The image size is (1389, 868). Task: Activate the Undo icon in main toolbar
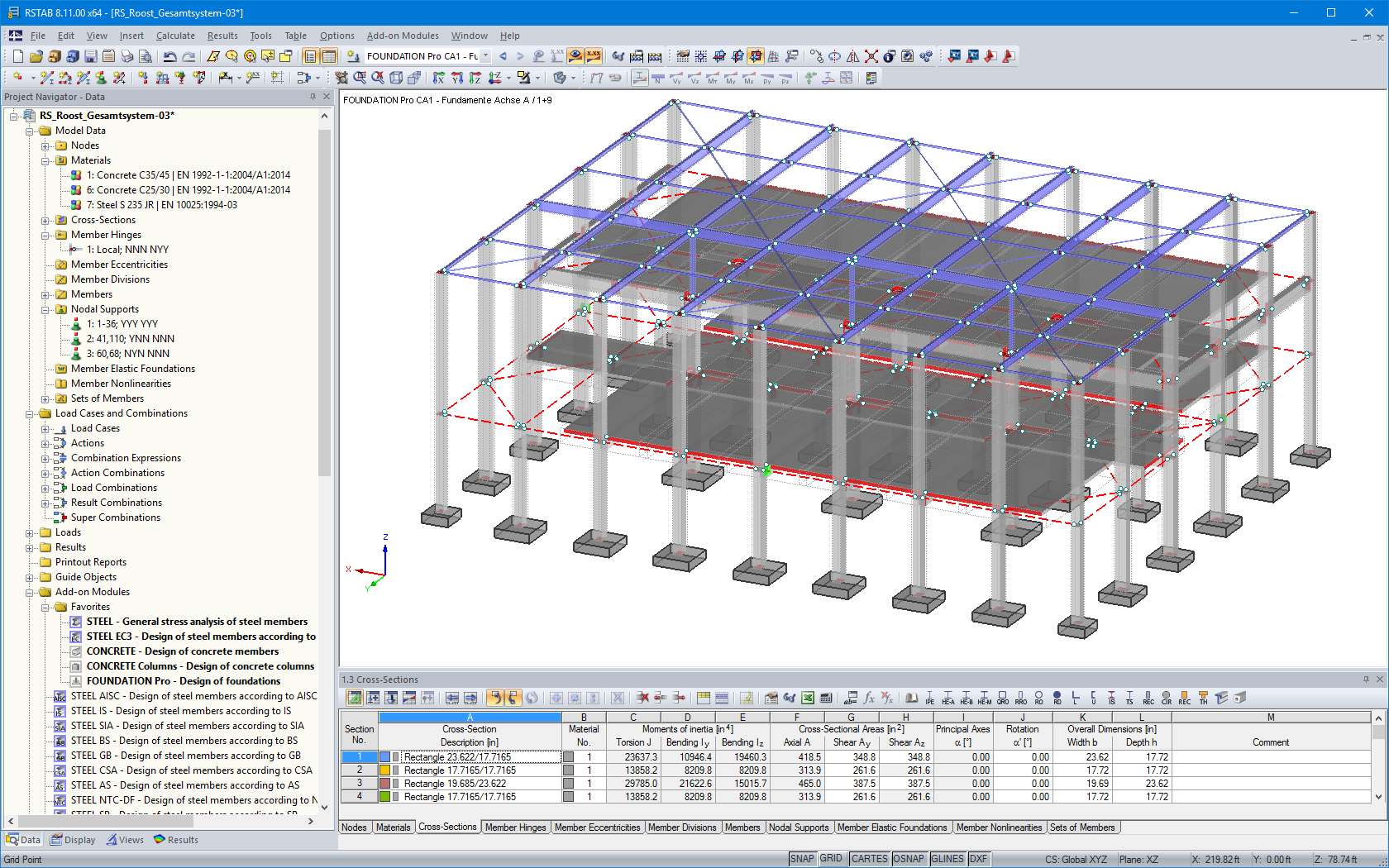tap(169, 55)
